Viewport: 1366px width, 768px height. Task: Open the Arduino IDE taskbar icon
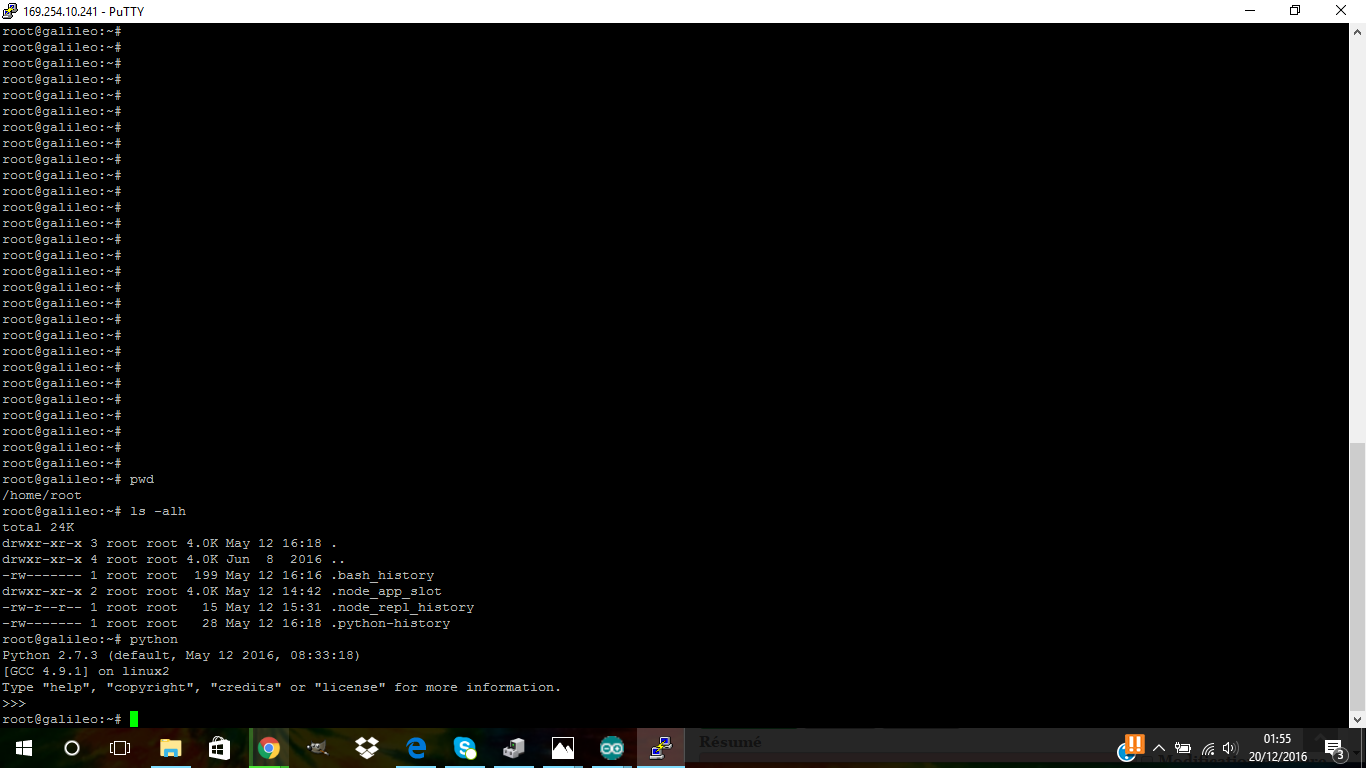[612, 748]
